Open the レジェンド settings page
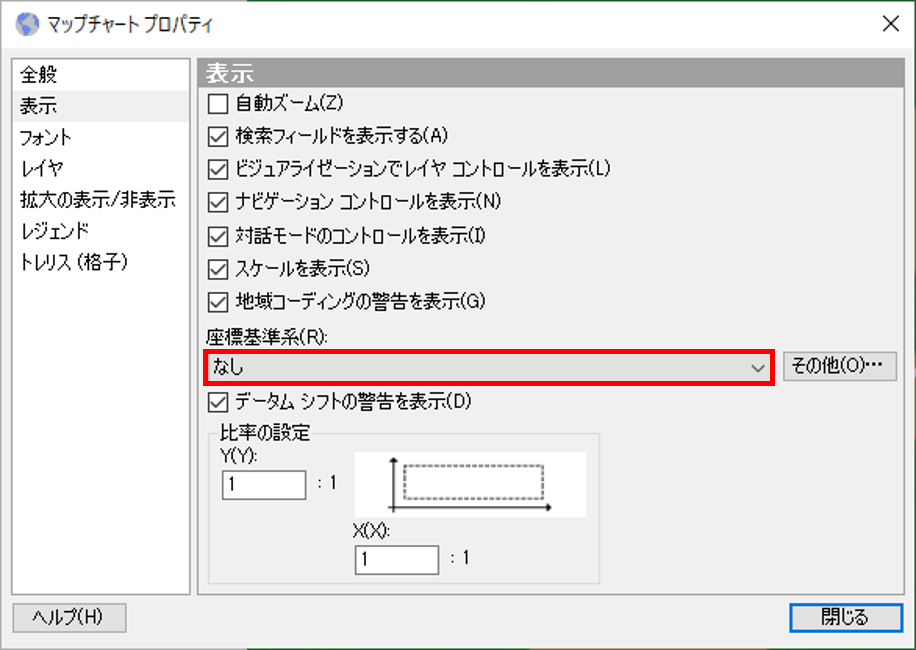Image resolution: width=916 pixels, height=650 pixels. pyautogui.click(x=99, y=231)
